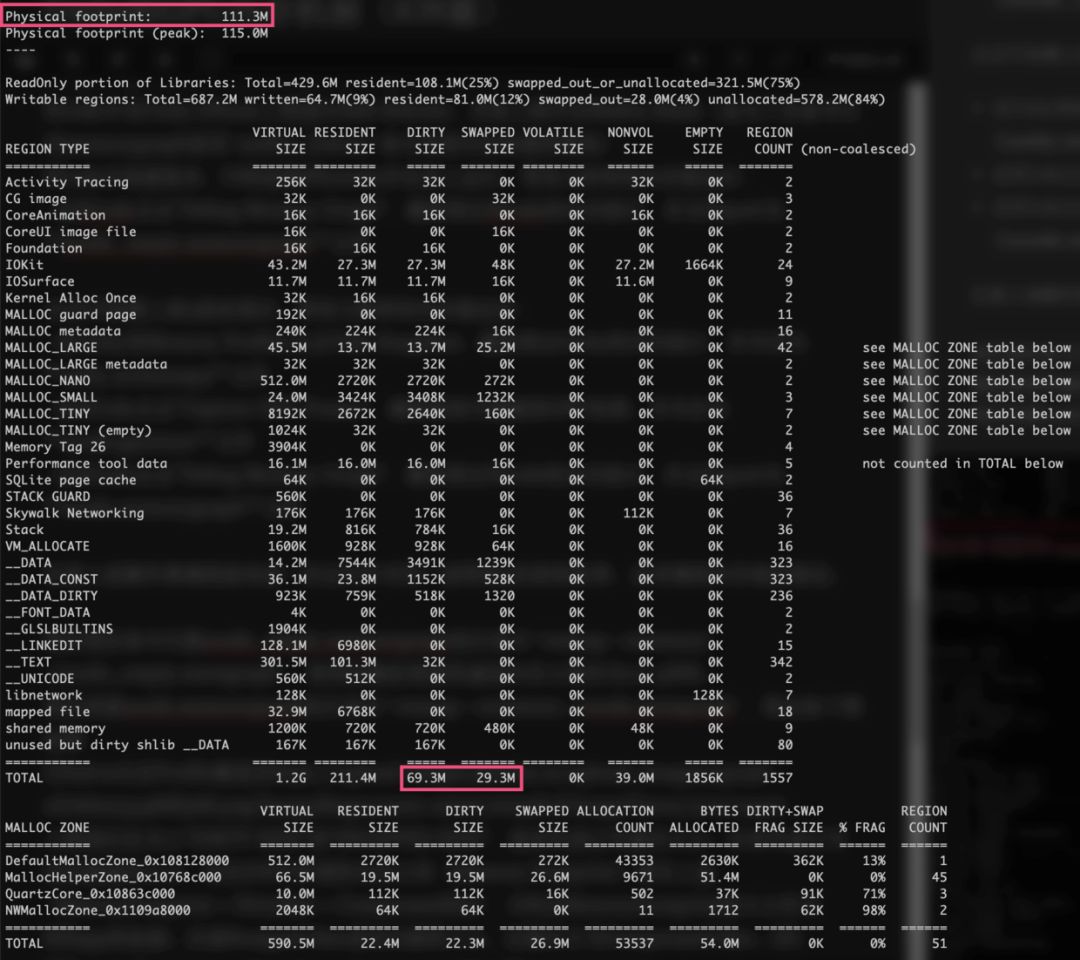Click the "Writable regions" summary line

coord(445,99)
